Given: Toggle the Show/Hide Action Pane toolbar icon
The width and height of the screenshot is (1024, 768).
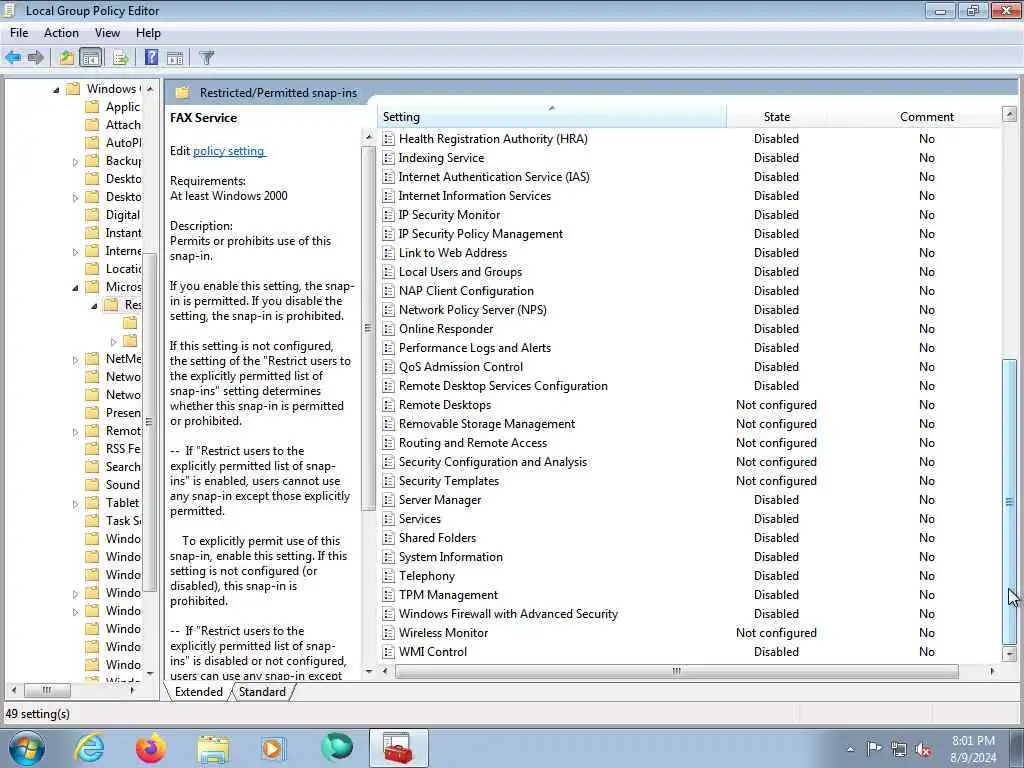Looking at the screenshot, I should pos(175,57).
